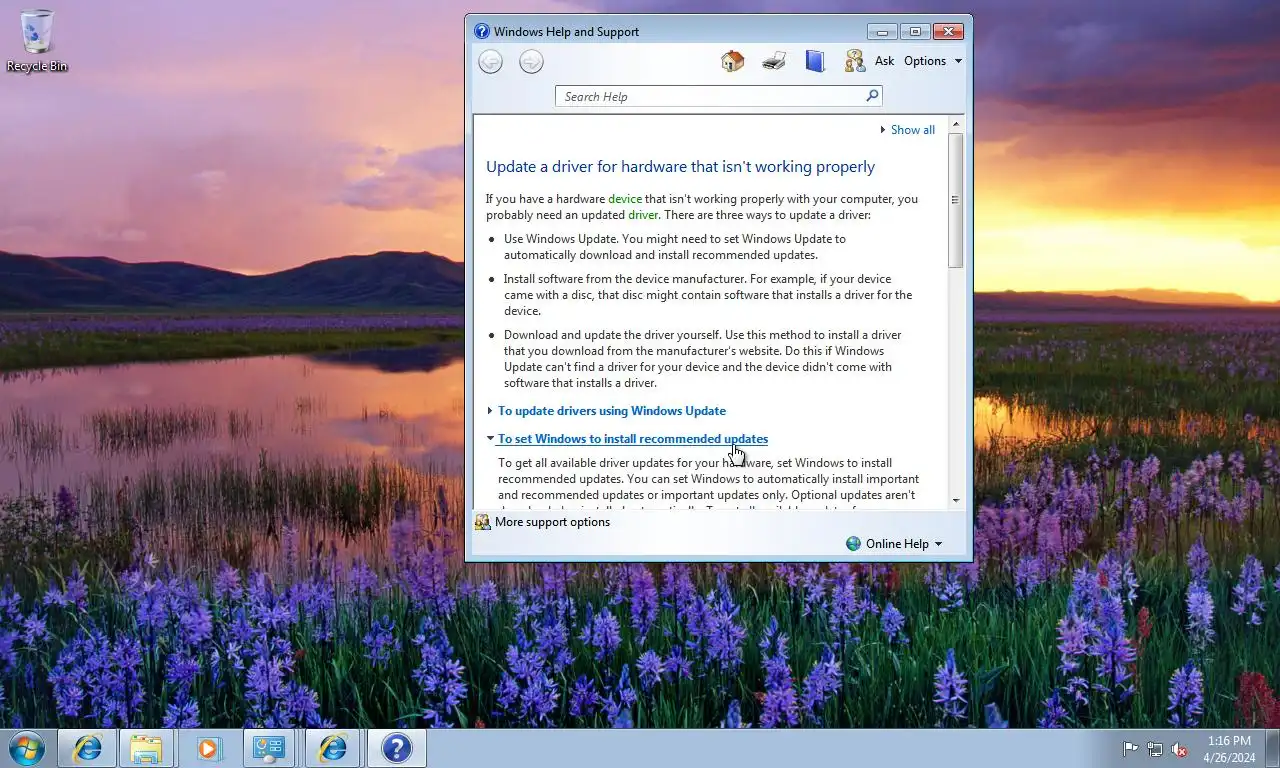Minimize the Windows Help and Support window
This screenshot has width=1280, height=768.
(x=882, y=31)
